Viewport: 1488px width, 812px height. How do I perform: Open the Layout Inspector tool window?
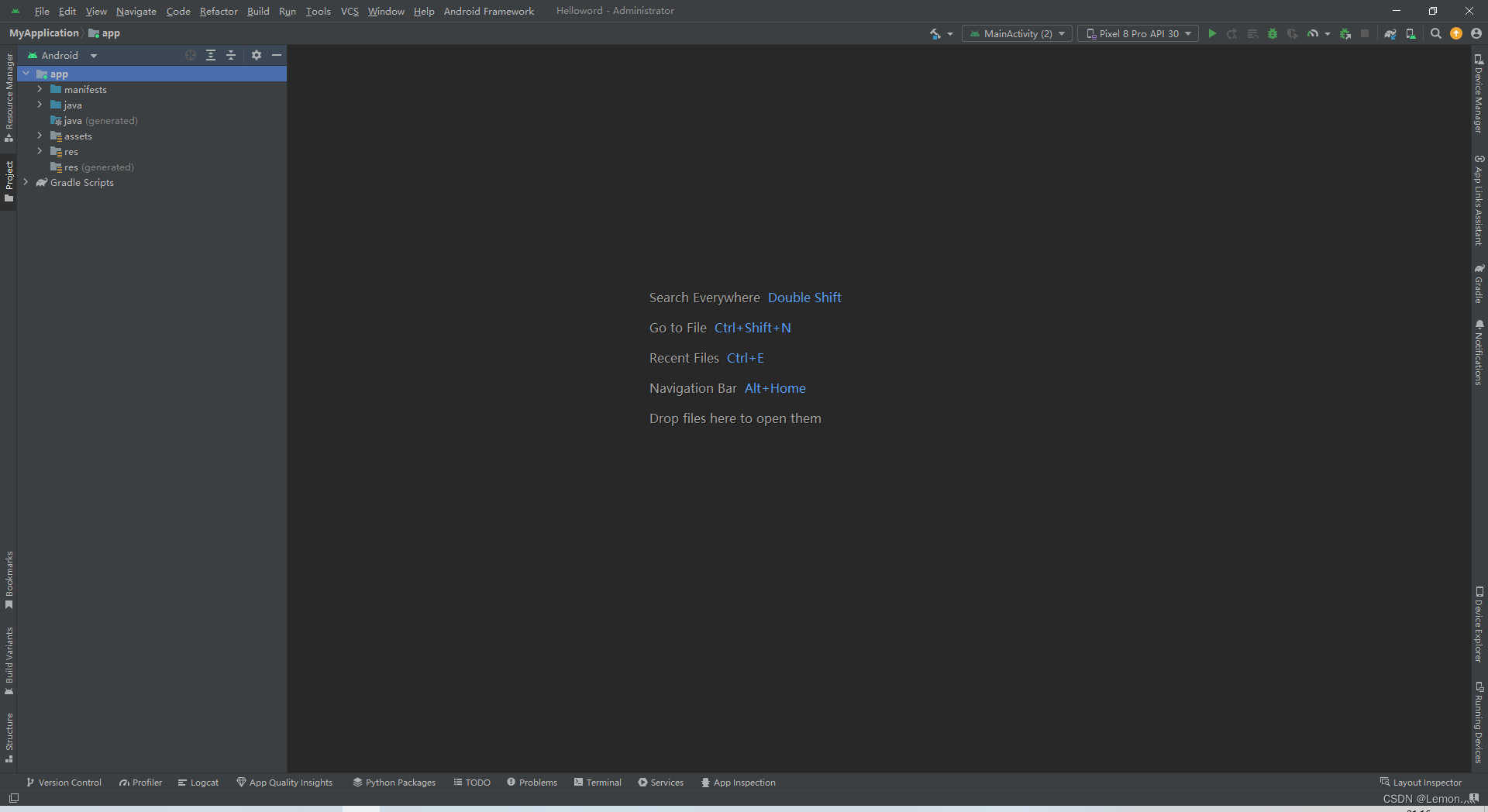tap(1421, 783)
